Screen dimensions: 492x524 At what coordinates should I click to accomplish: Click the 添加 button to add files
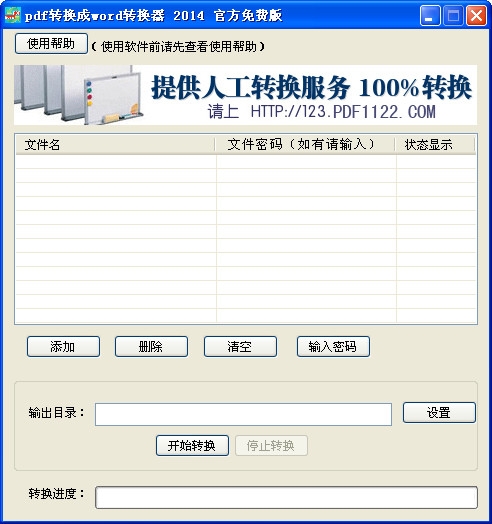click(x=63, y=347)
